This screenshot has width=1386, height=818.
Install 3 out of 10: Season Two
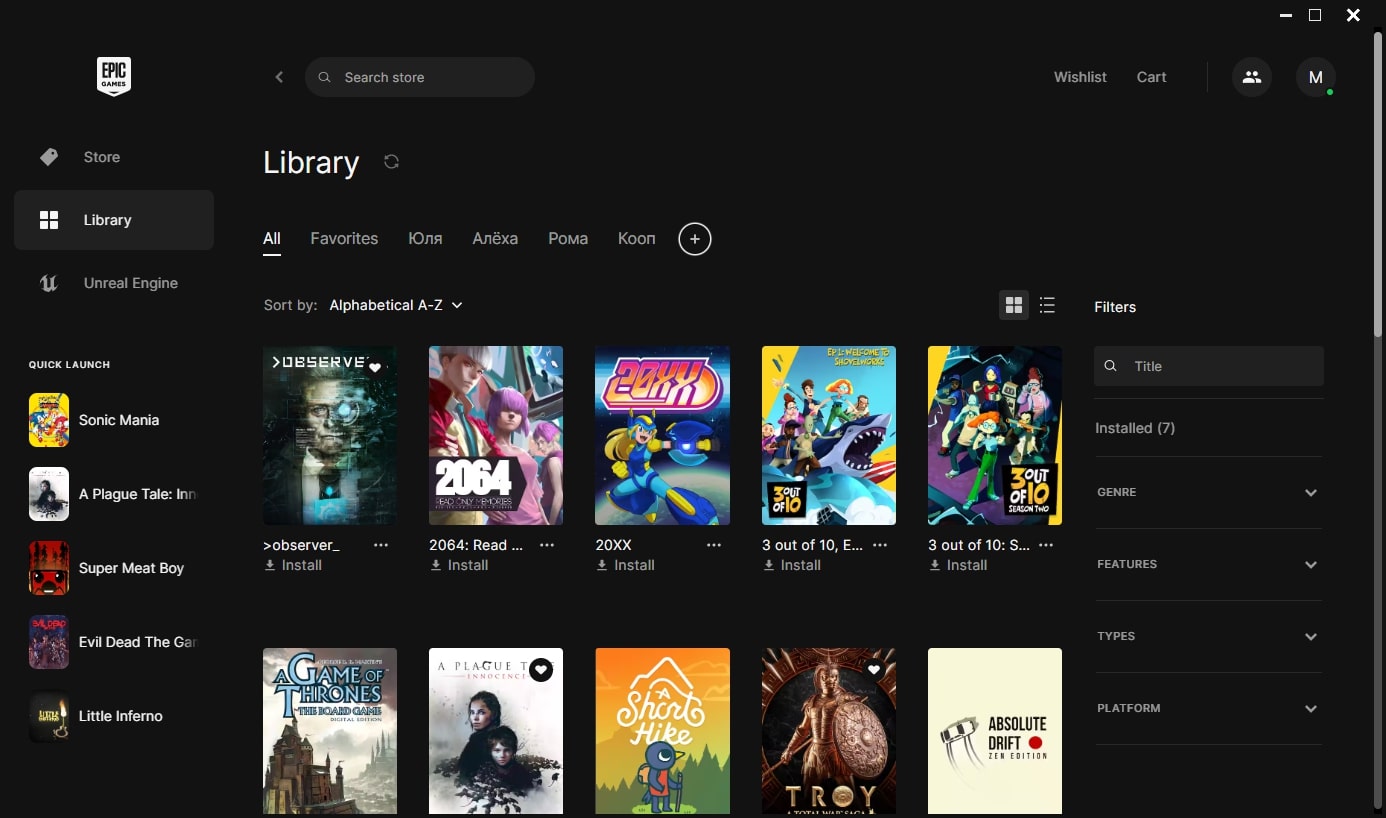[958, 565]
